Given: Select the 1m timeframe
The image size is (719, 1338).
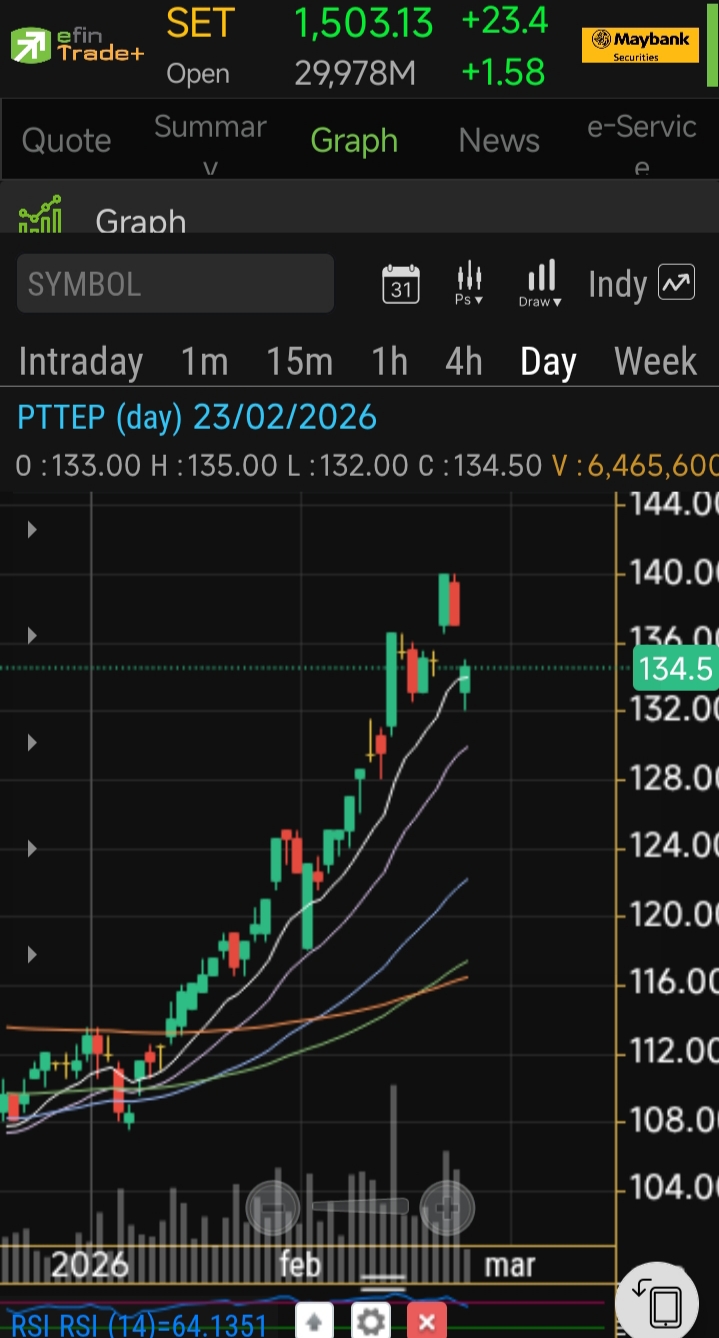Looking at the screenshot, I should click(205, 361).
